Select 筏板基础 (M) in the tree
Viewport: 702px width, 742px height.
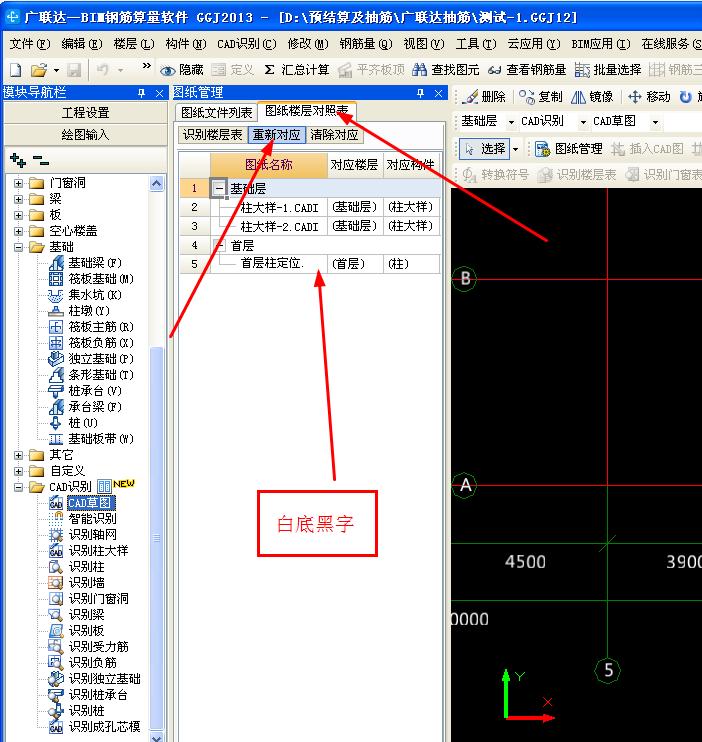coord(92,279)
